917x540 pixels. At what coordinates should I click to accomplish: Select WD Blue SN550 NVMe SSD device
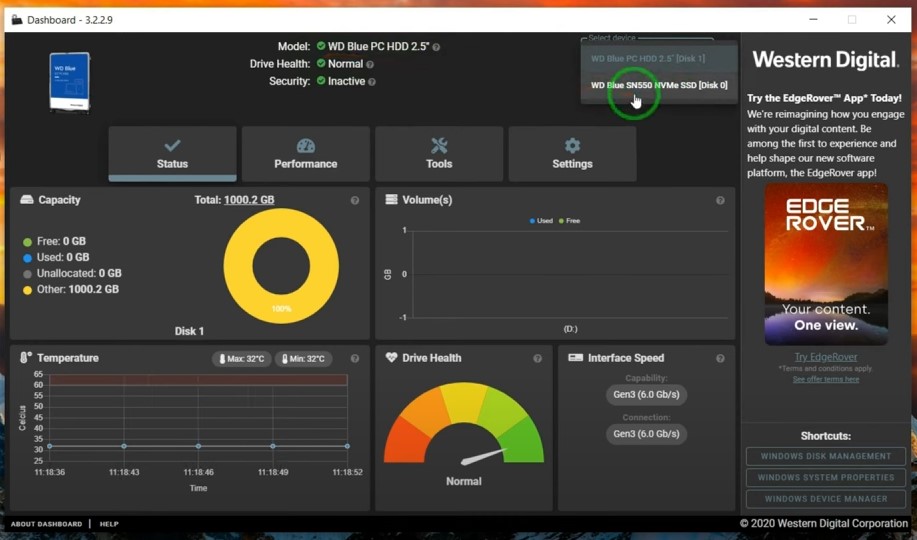tap(659, 86)
